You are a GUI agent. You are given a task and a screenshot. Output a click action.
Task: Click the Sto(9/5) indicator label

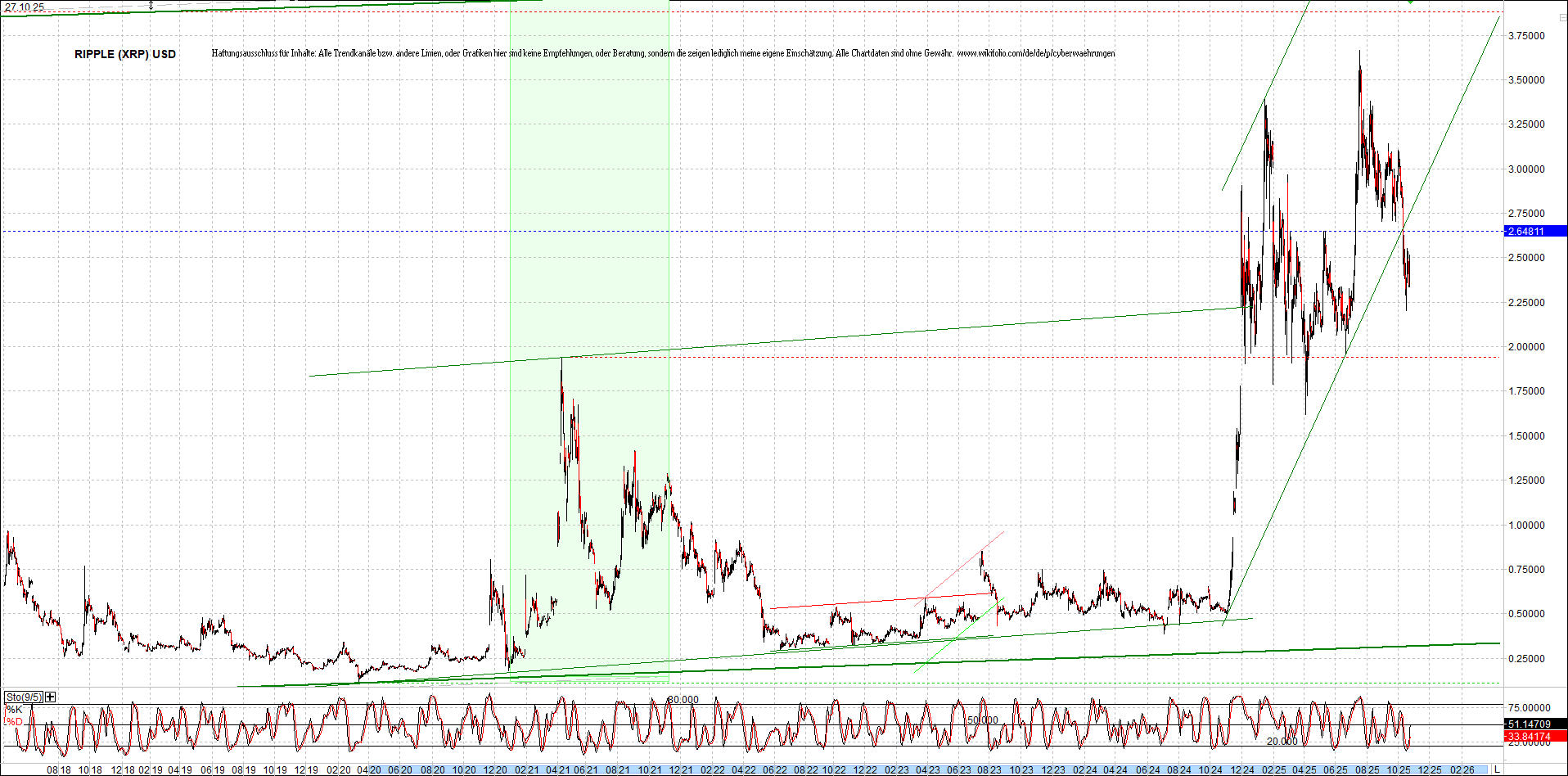[25, 697]
